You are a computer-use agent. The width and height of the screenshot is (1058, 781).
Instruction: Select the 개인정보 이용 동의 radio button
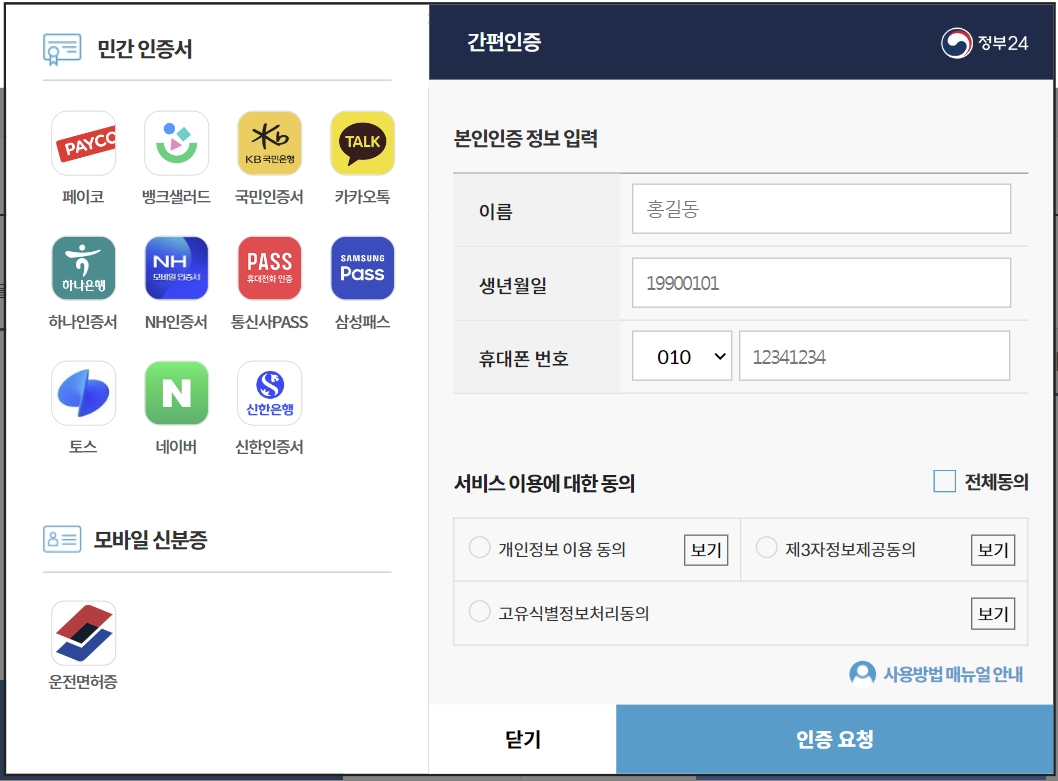point(479,547)
